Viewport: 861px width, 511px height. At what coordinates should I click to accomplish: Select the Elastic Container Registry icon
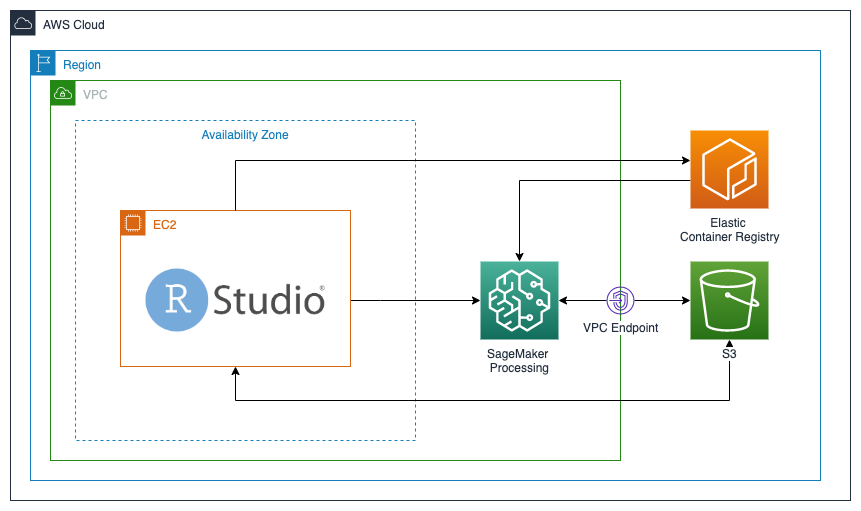coord(729,170)
